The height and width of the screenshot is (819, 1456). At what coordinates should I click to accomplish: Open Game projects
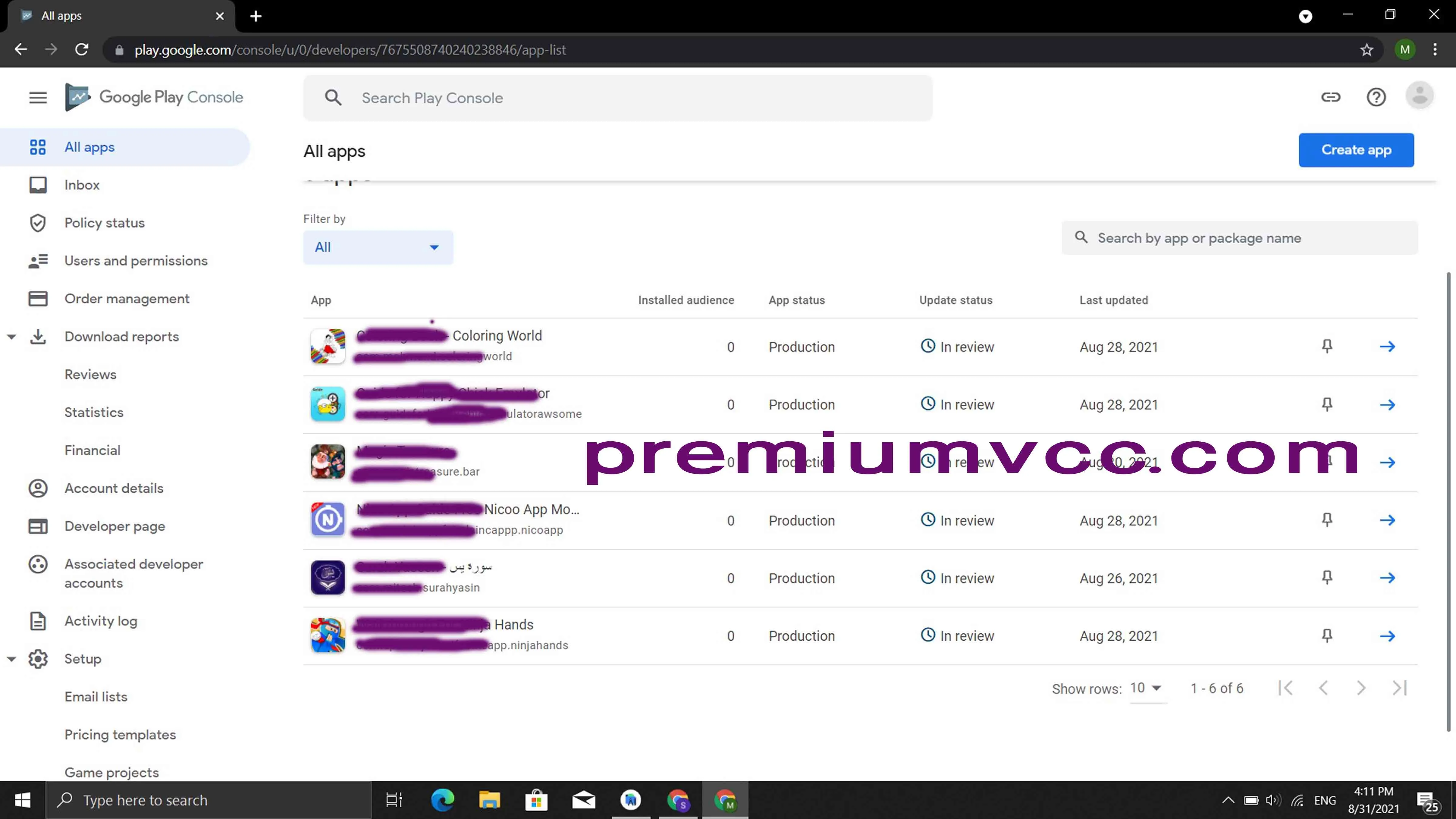point(111,772)
